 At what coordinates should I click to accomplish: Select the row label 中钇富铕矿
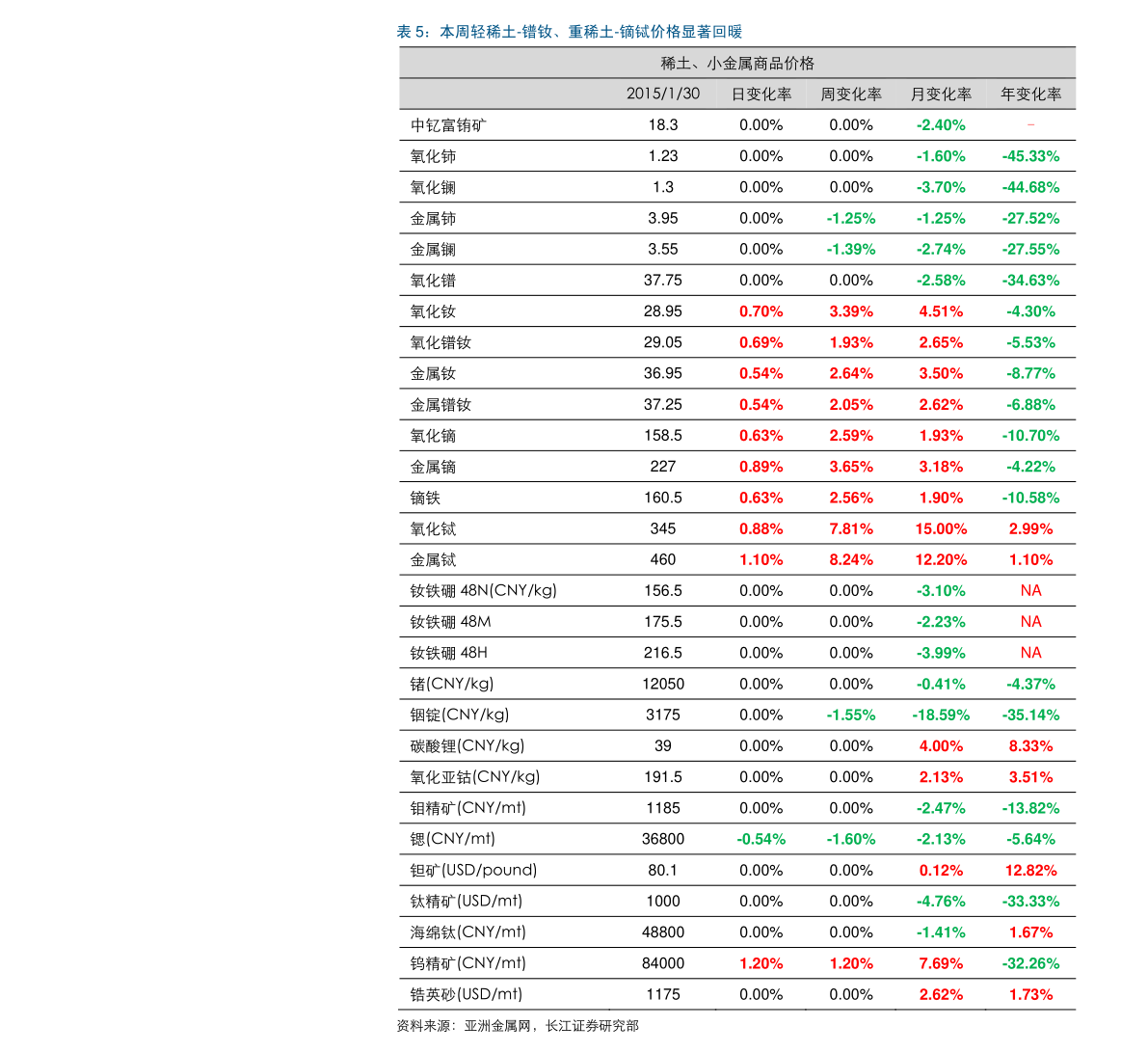pos(448,125)
